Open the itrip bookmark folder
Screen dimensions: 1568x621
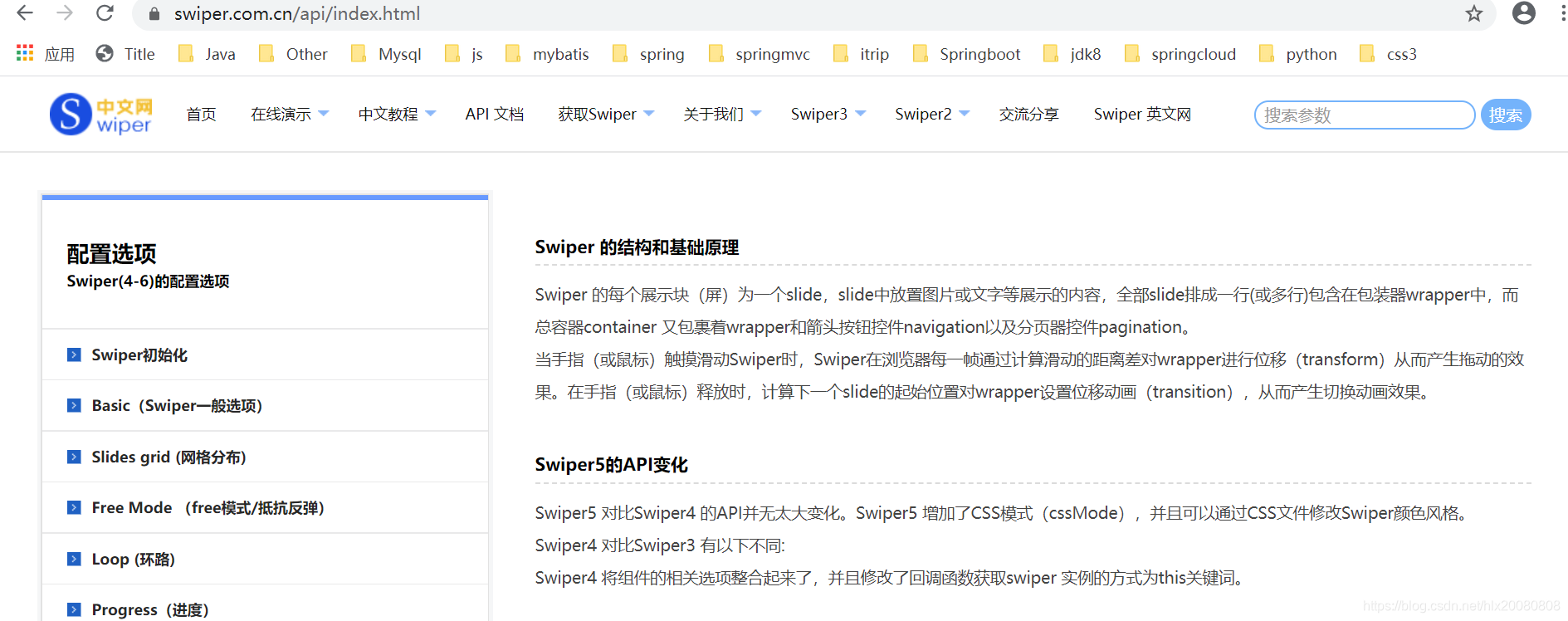[x=861, y=54]
